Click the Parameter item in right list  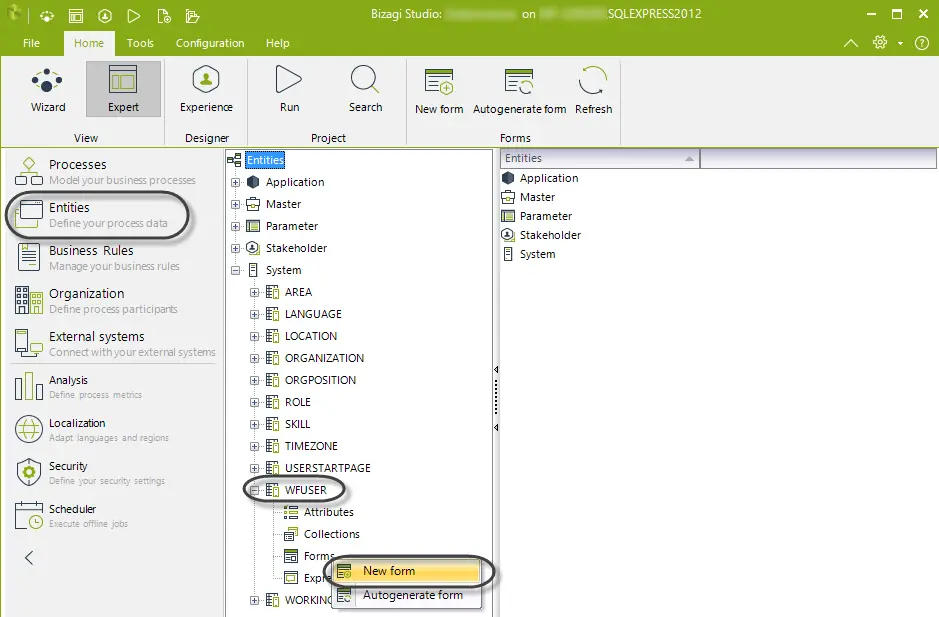click(x=546, y=216)
